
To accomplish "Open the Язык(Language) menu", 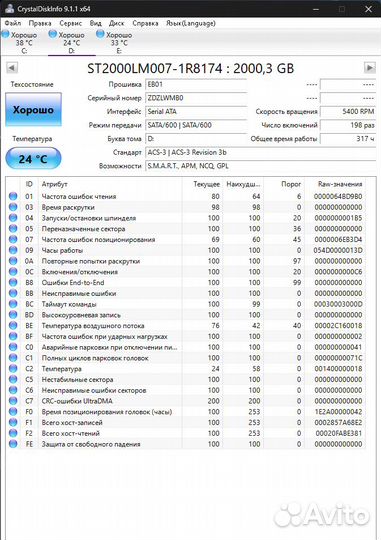I will 190,23.
